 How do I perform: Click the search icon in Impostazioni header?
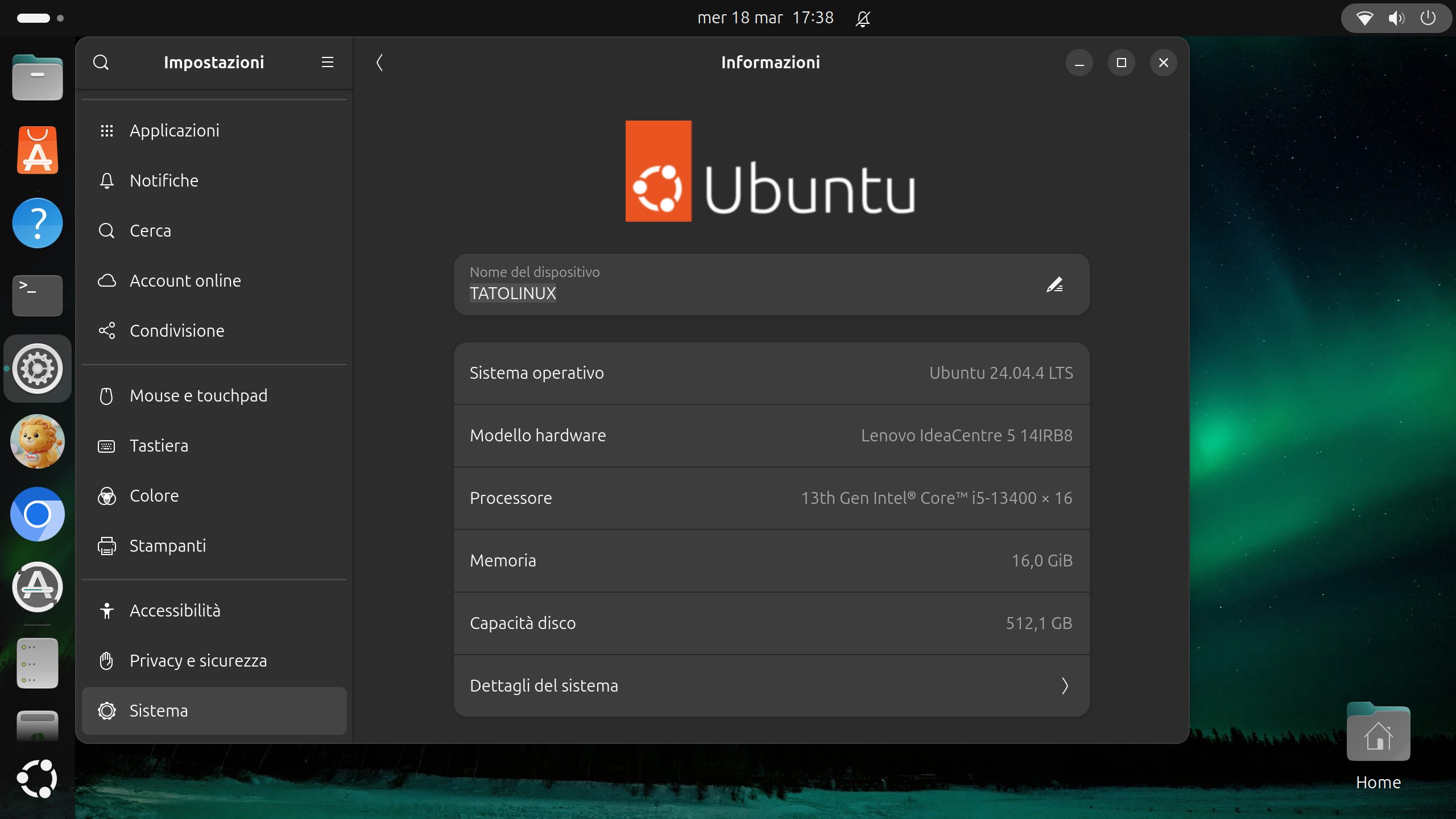101,62
